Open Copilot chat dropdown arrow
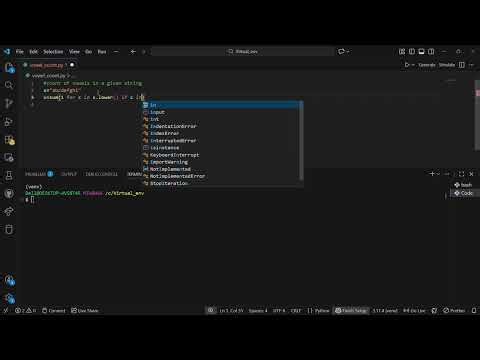The height and width of the screenshot is (360, 480). [348, 52]
